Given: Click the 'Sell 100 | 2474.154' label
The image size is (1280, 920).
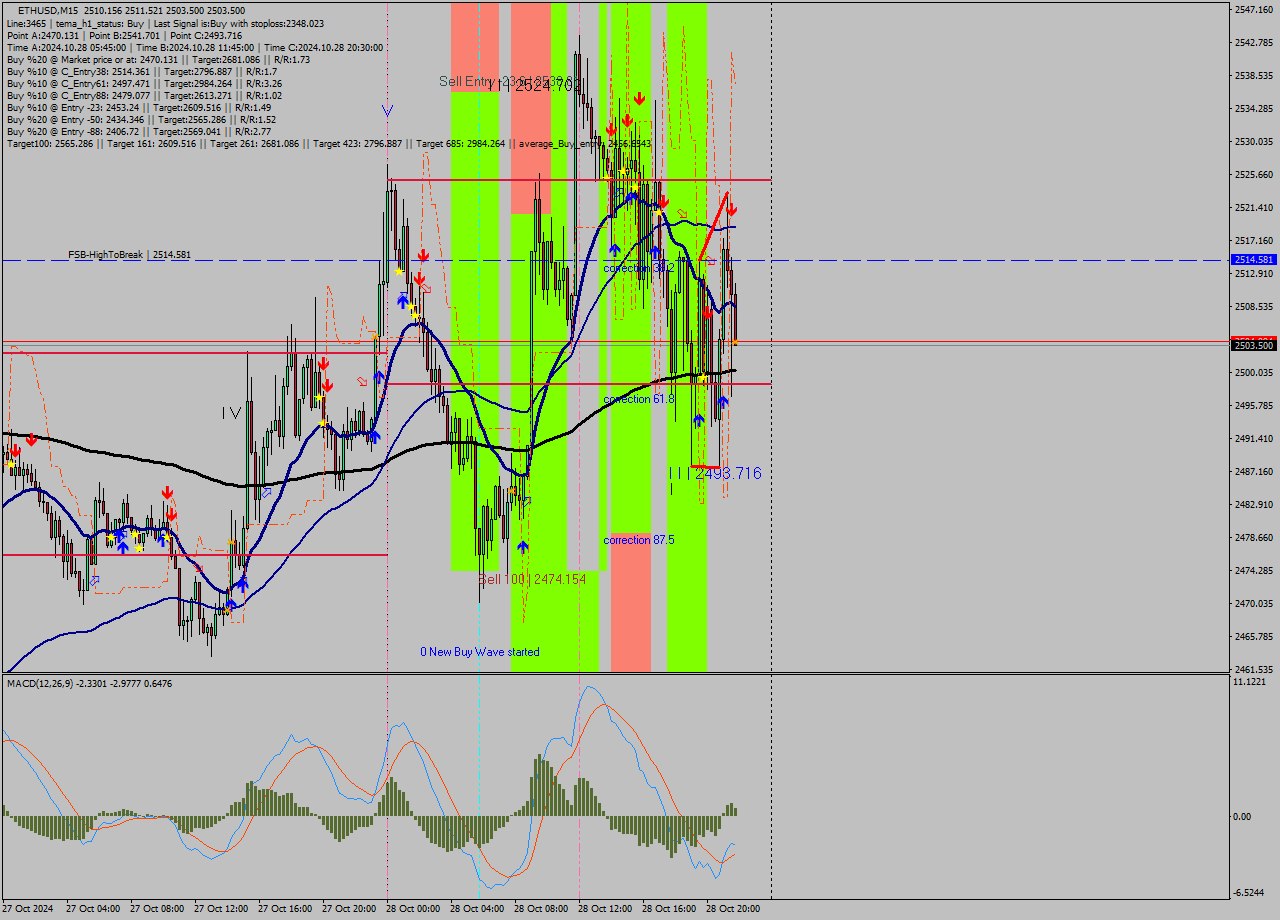Looking at the screenshot, I should (x=532, y=579).
